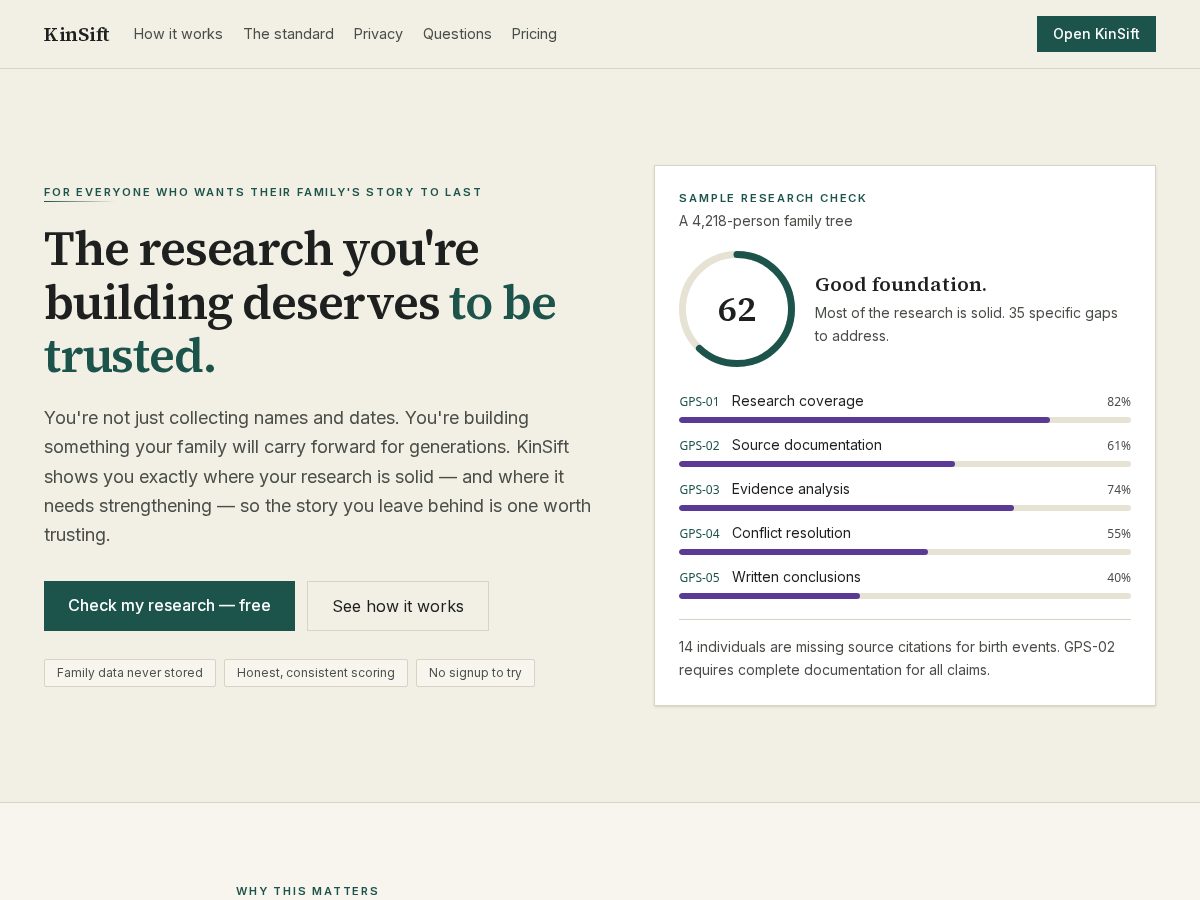This screenshot has height=900, width=1200.
Task: Select the Honest, consistent scoring tag
Action: point(316,673)
